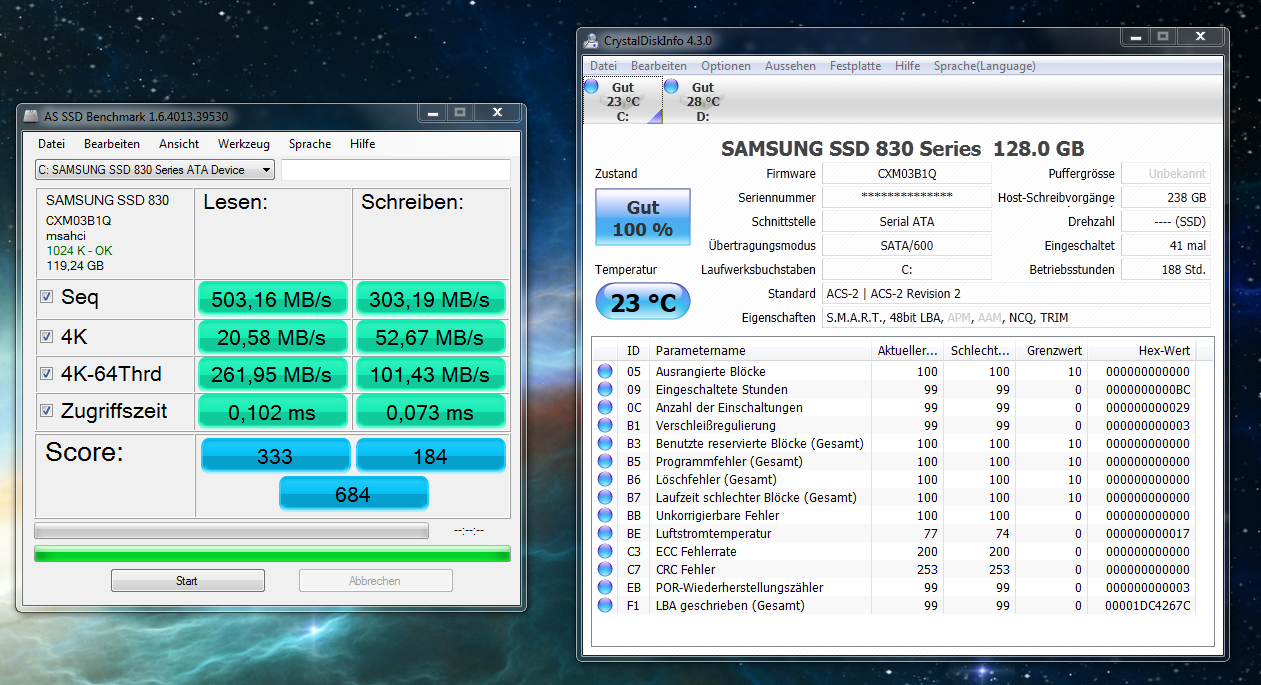Click the Seriennummer masked value field
Image resolution: width=1261 pixels, height=685 pixels.
pyautogui.click(x=906, y=198)
